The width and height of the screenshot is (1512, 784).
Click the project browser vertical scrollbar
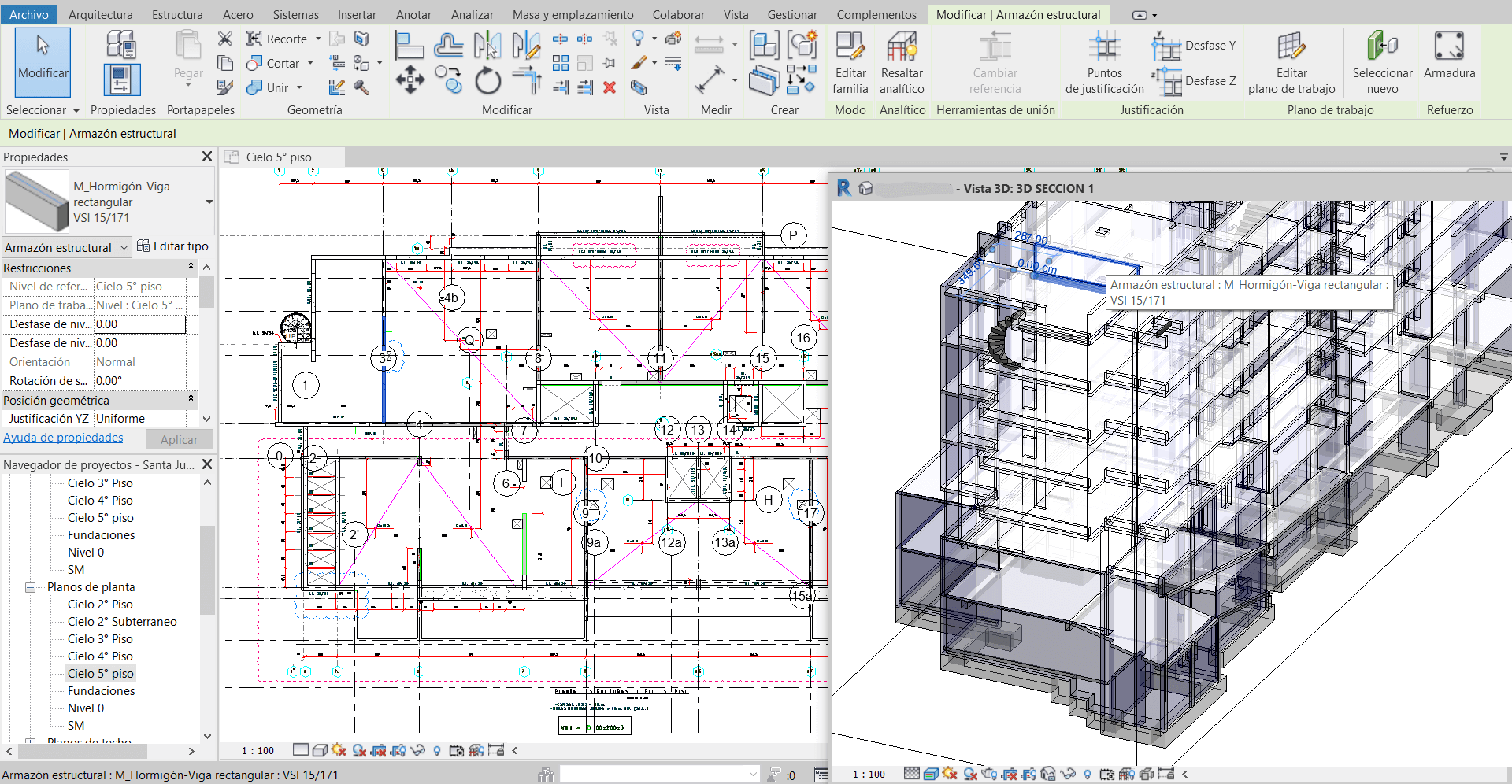pos(207,571)
